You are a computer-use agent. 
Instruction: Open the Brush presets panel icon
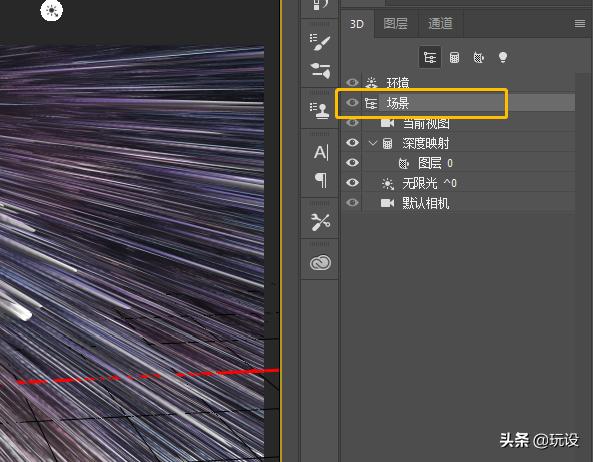pyautogui.click(x=320, y=70)
